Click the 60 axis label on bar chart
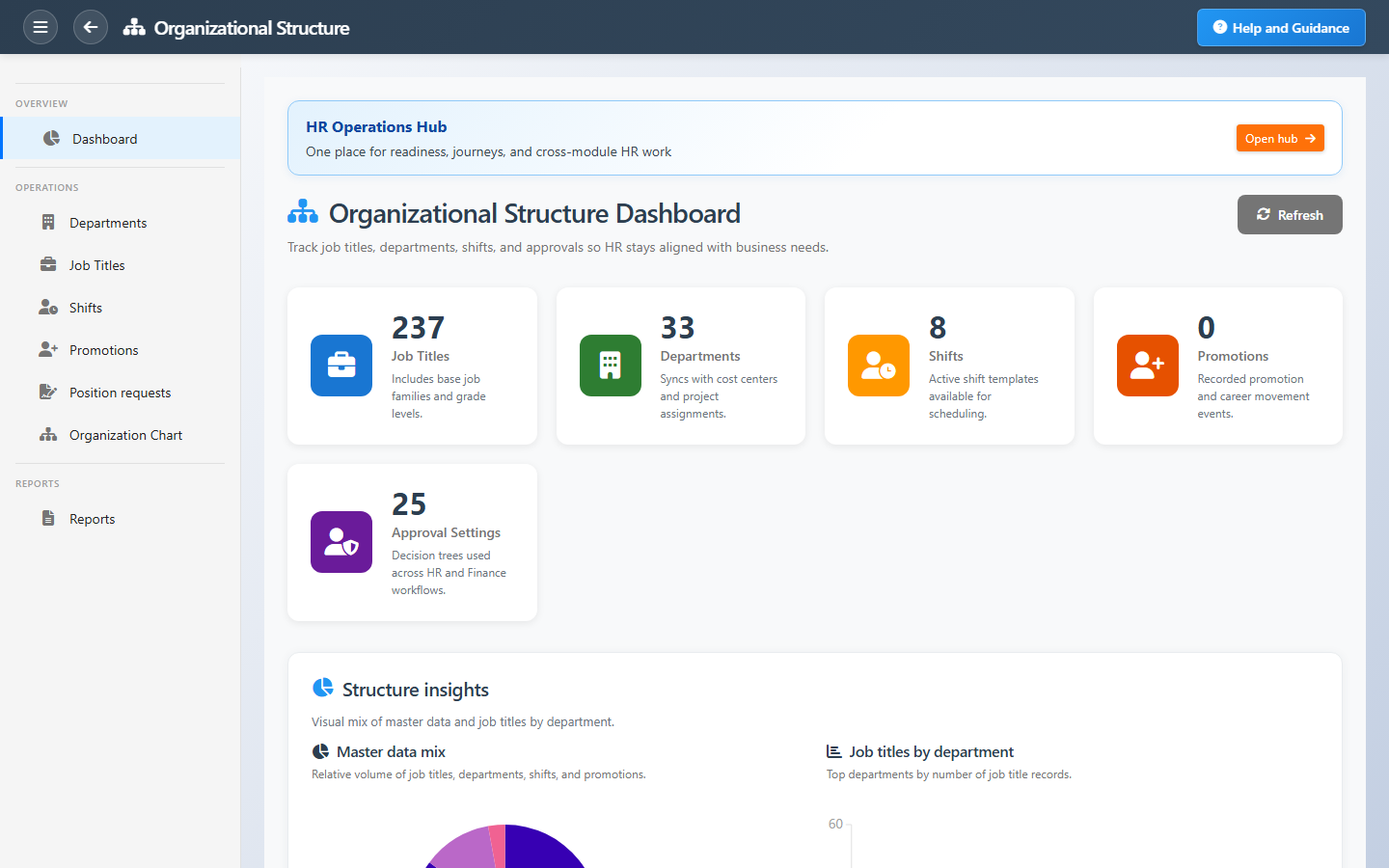Screen dimensions: 1389x868 835,824
